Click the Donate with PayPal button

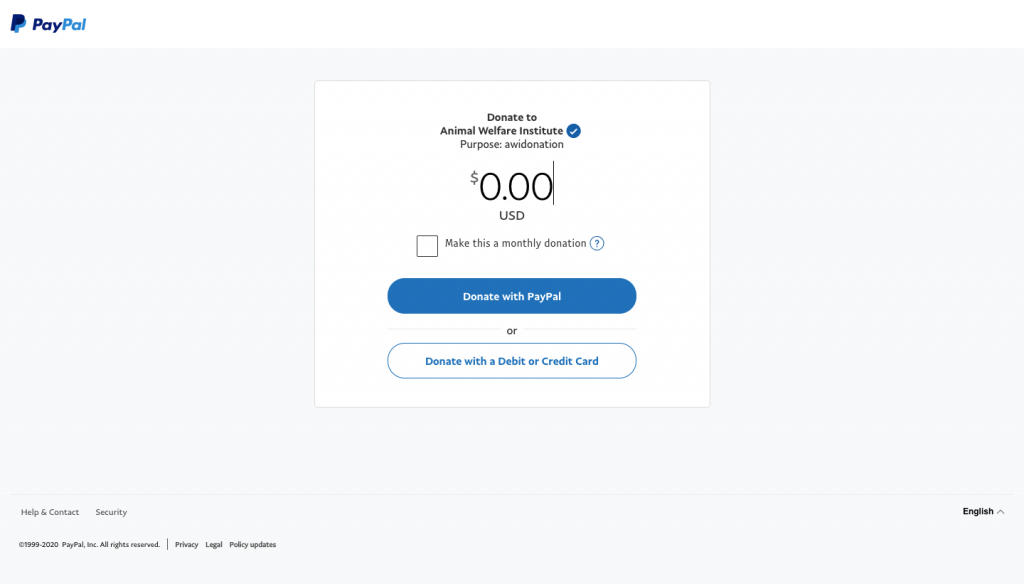(x=511, y=296)
